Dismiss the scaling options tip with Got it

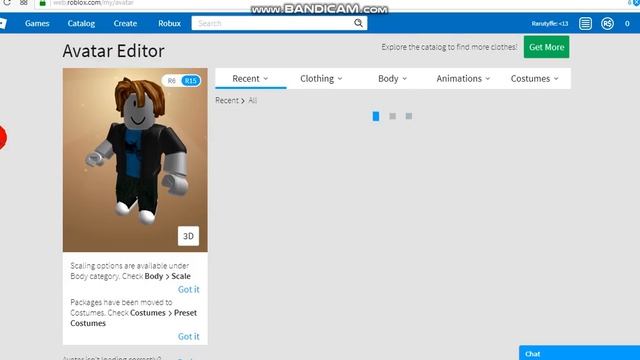[189, 289]
